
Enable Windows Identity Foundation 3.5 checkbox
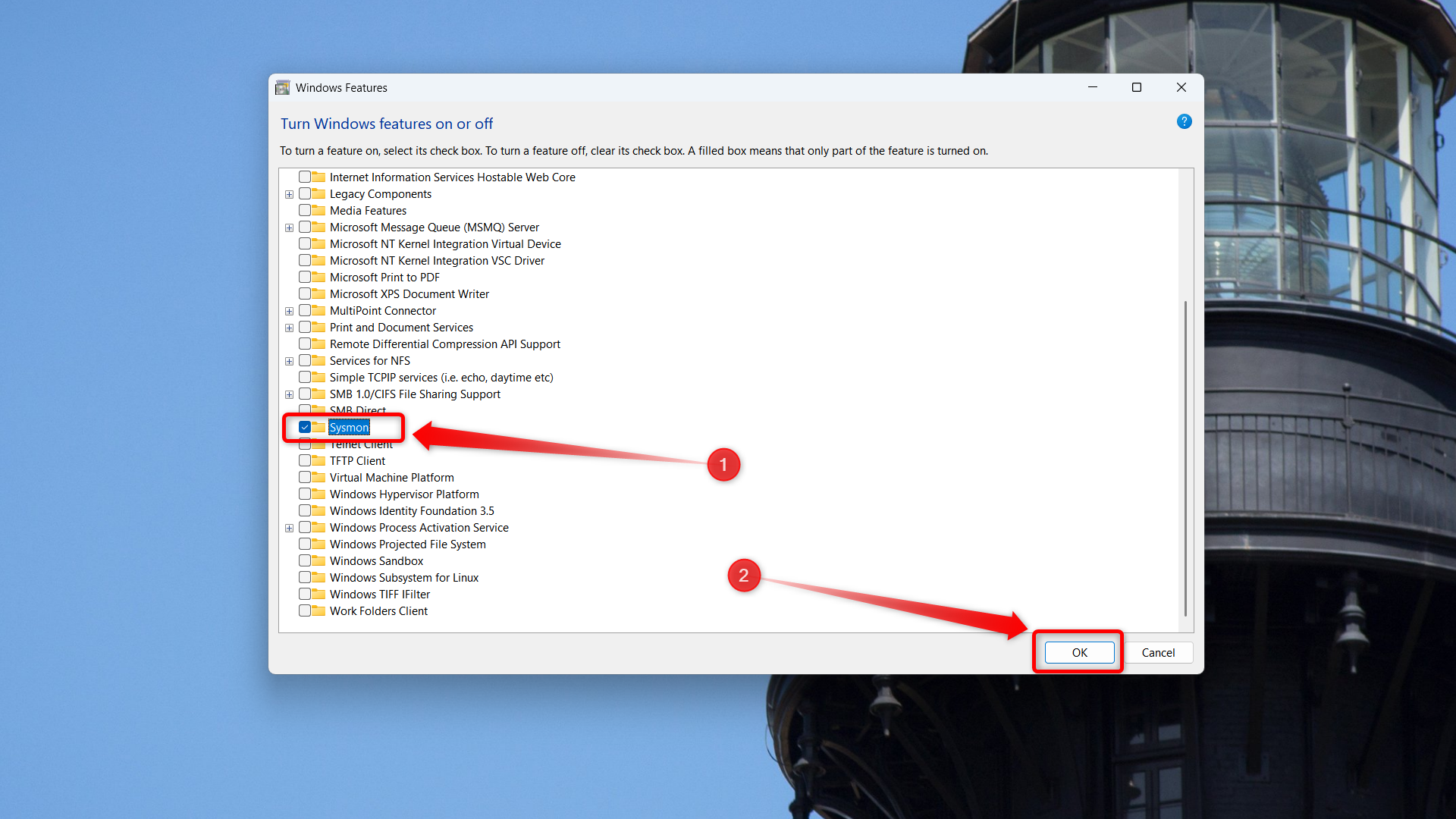click(304, 511)
